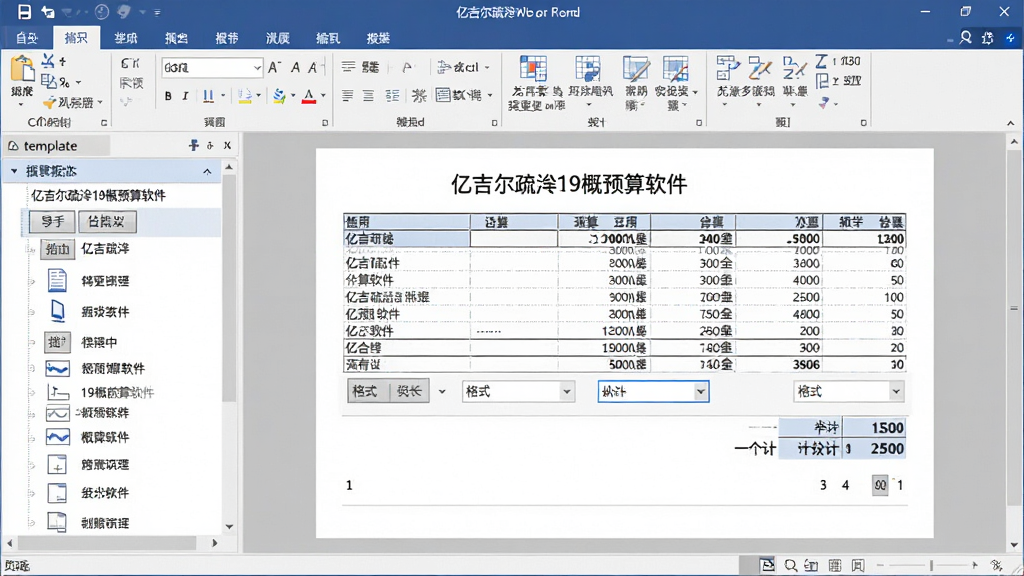Click the 袋长 button below the table
Image resolution: width=1024 pixels, height=576 pixels.
[409, 391]
